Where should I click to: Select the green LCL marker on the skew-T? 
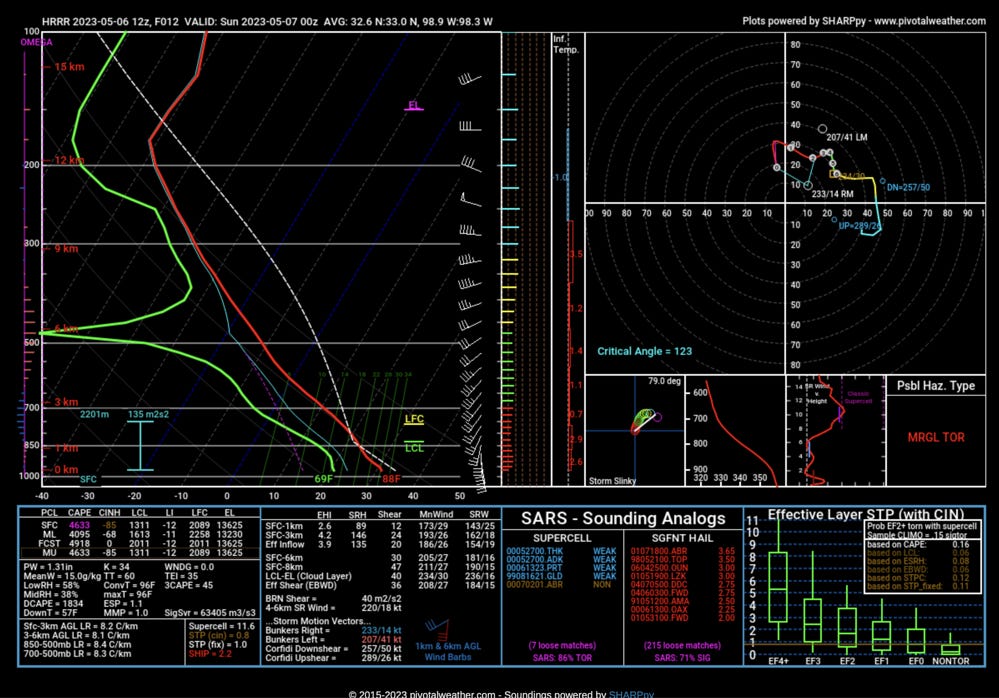(414, 448)
